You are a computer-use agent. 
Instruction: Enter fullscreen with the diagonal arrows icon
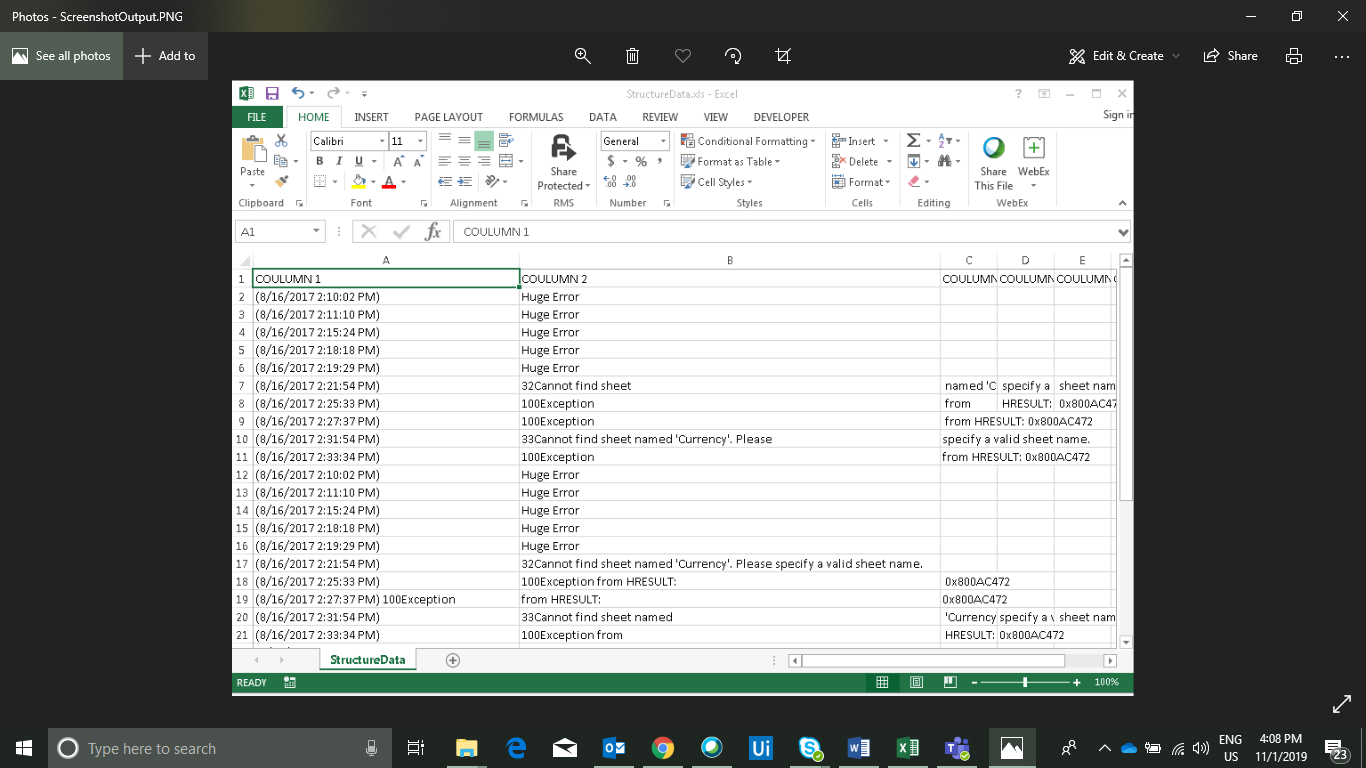(x=1342, y=705)
